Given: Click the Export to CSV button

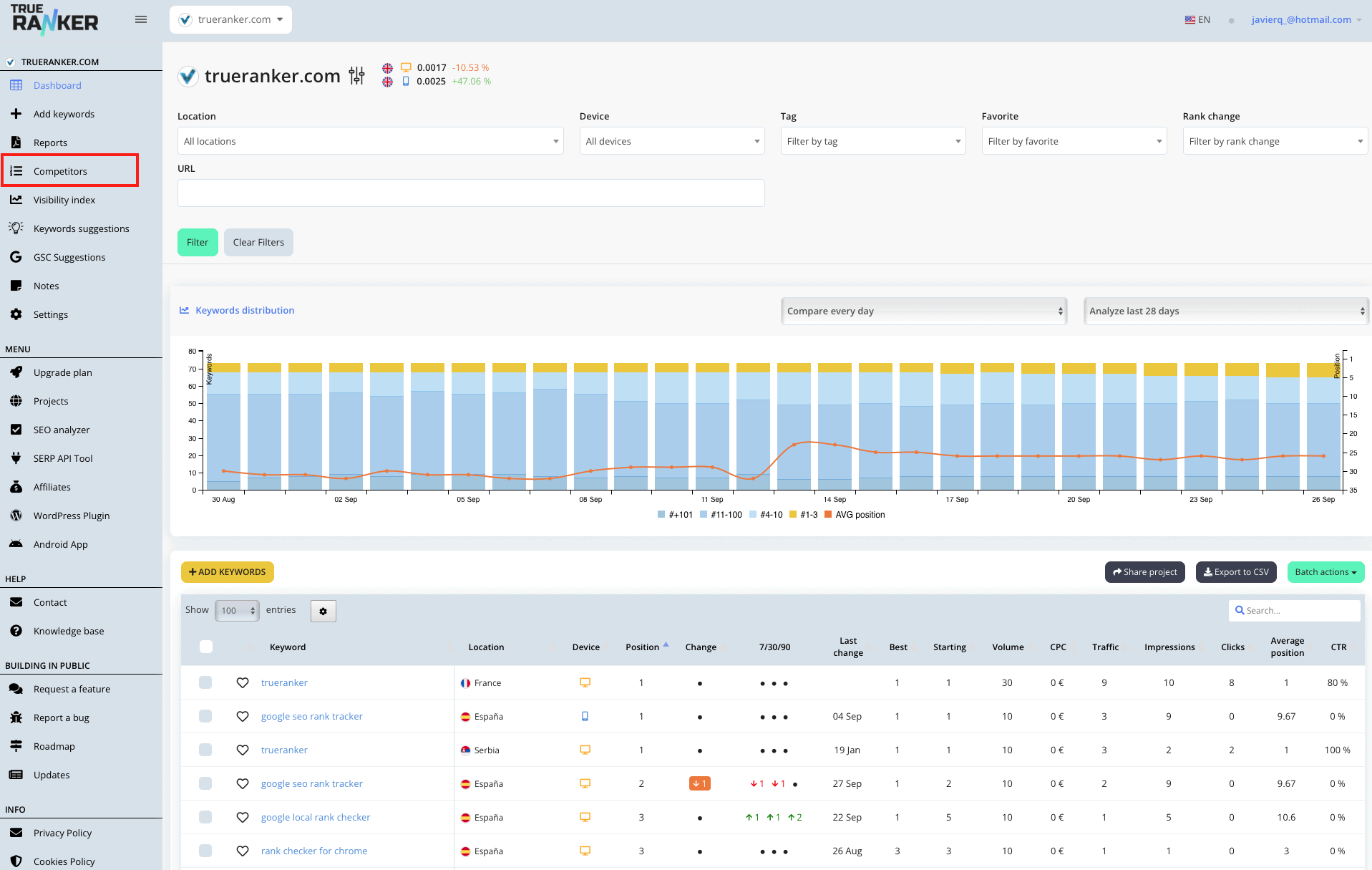Looking at the screenshot, I should pyautogui.click(x=1236, y=572).
